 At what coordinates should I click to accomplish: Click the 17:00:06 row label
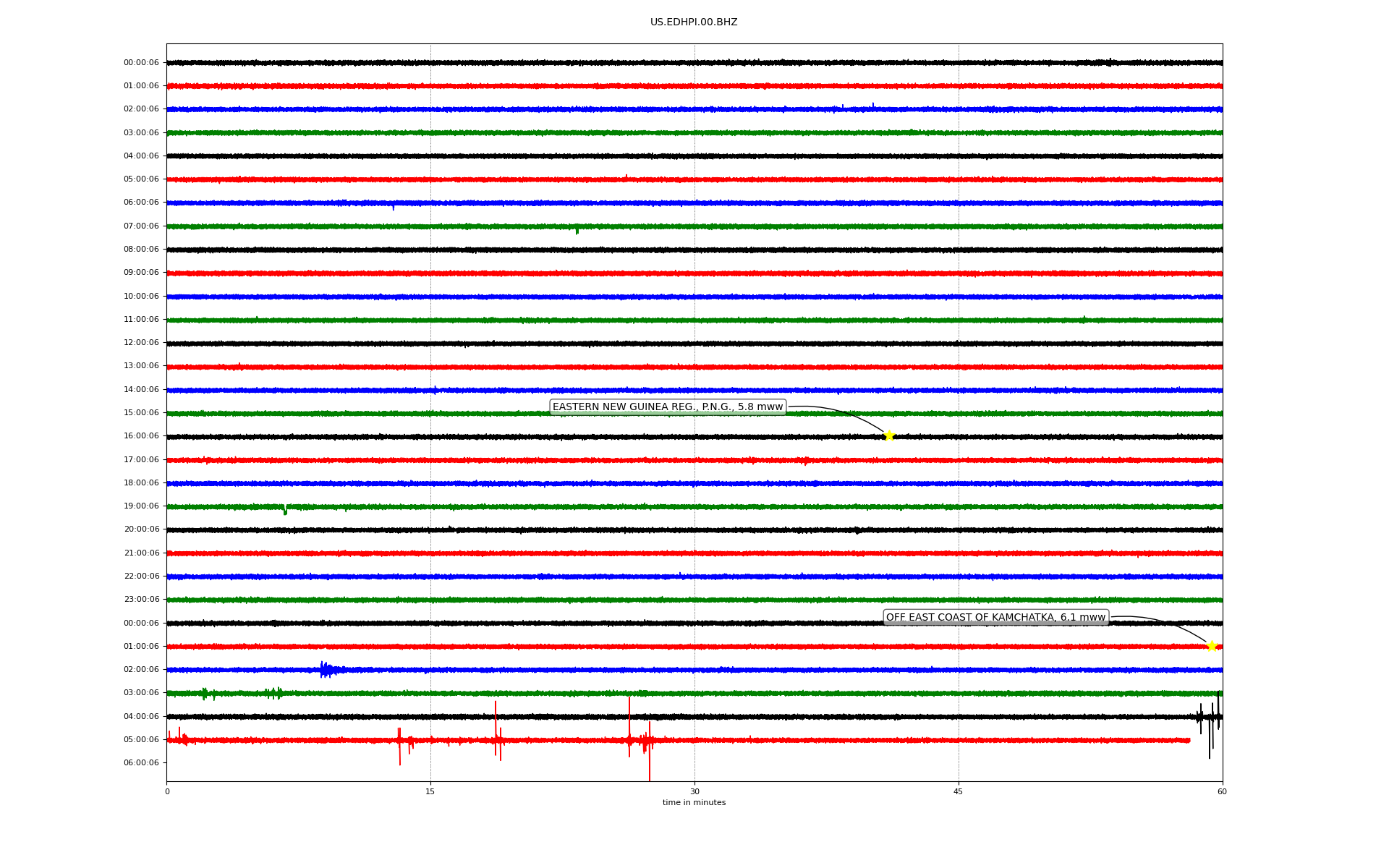141,460
